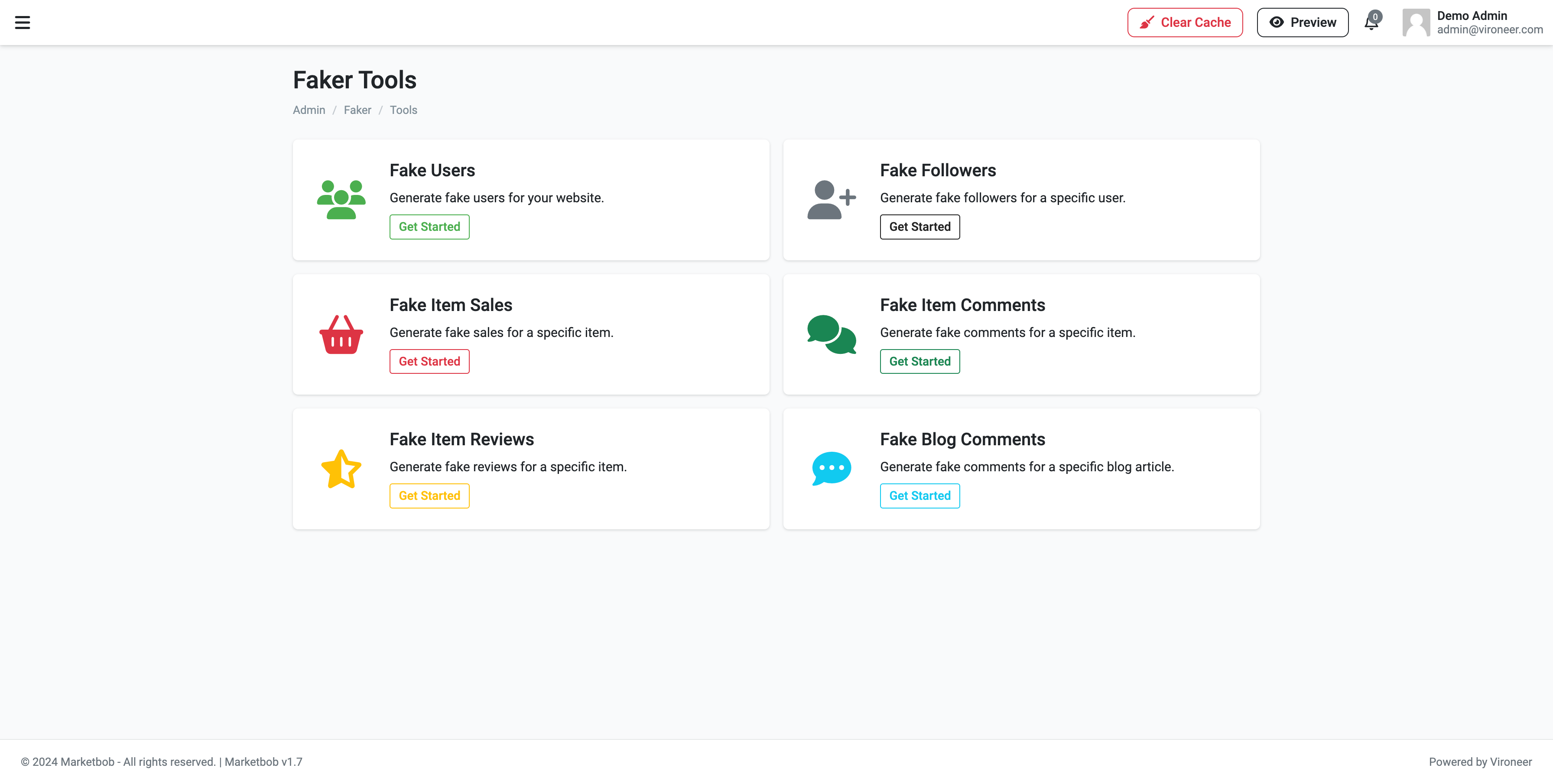Click the green item comments bubbles icon
The image size is (1553, 784).
click(832, 334)
